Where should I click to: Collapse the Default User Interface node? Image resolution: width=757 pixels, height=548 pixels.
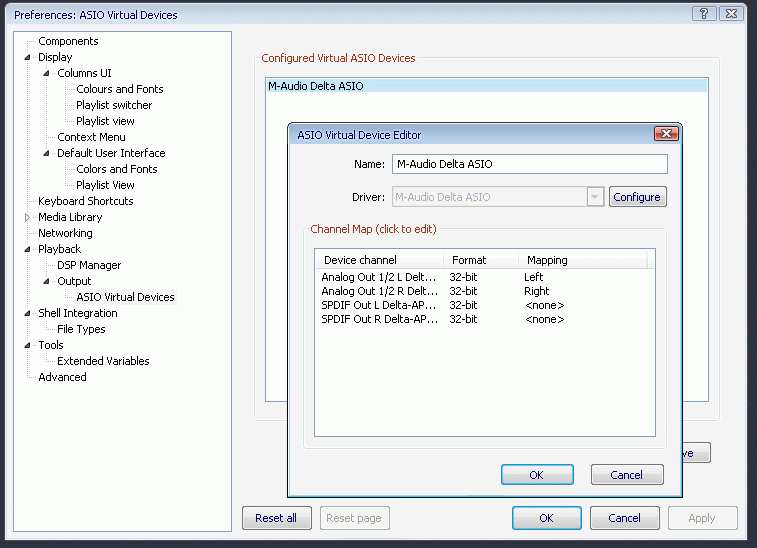coord(46,154)
